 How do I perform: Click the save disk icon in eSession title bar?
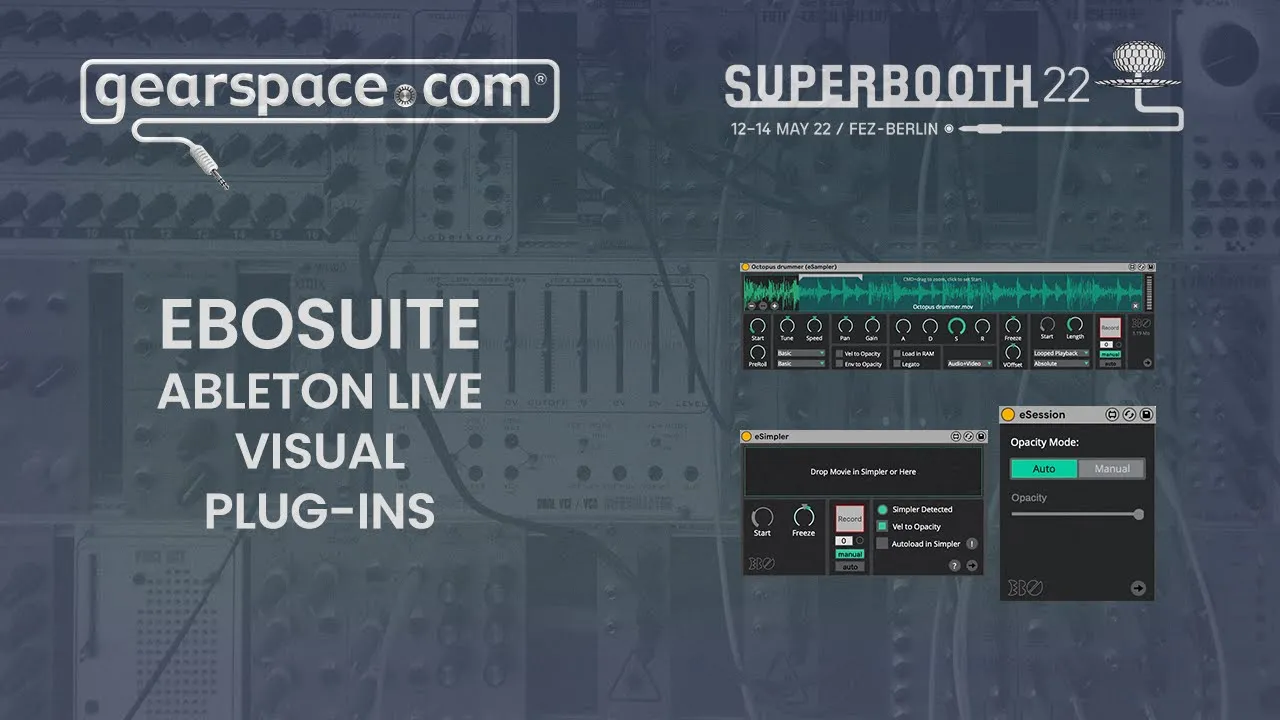click(x=1146, y=415)
